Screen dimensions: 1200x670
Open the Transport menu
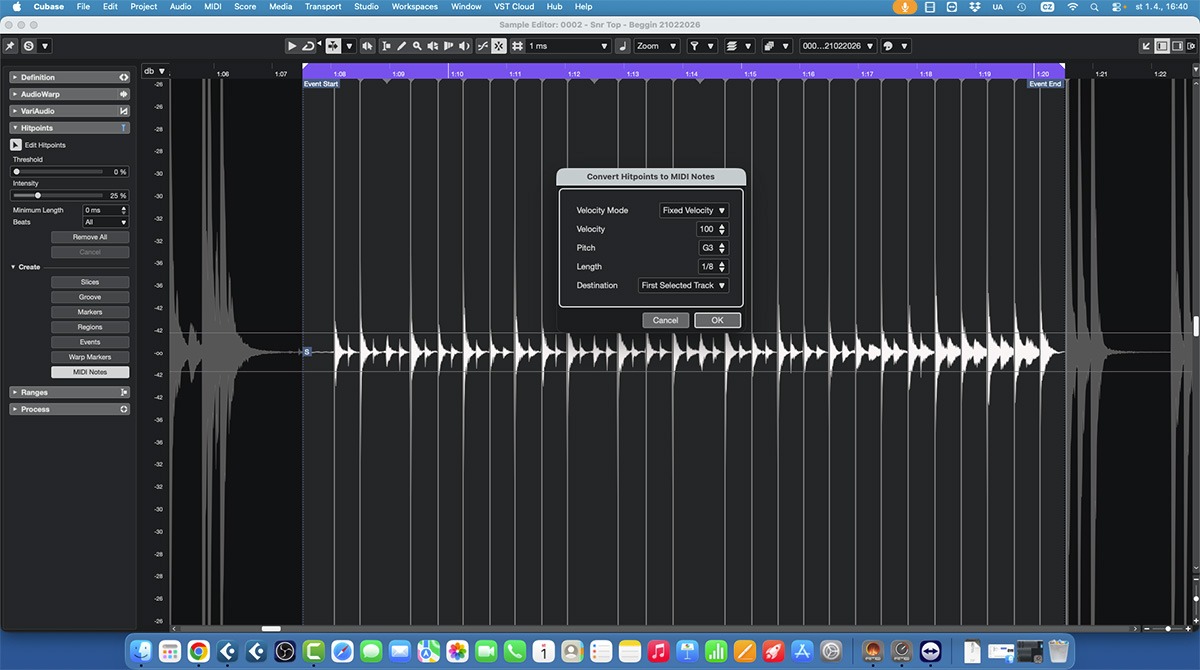coord(323,7)
